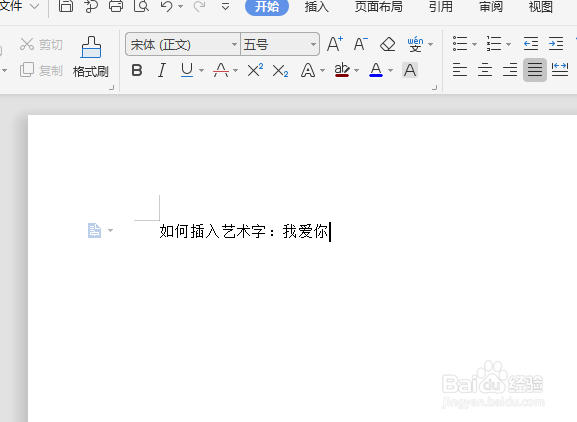Redo the last undone action
Screen dimensions: 577x422
pos(199,6)
